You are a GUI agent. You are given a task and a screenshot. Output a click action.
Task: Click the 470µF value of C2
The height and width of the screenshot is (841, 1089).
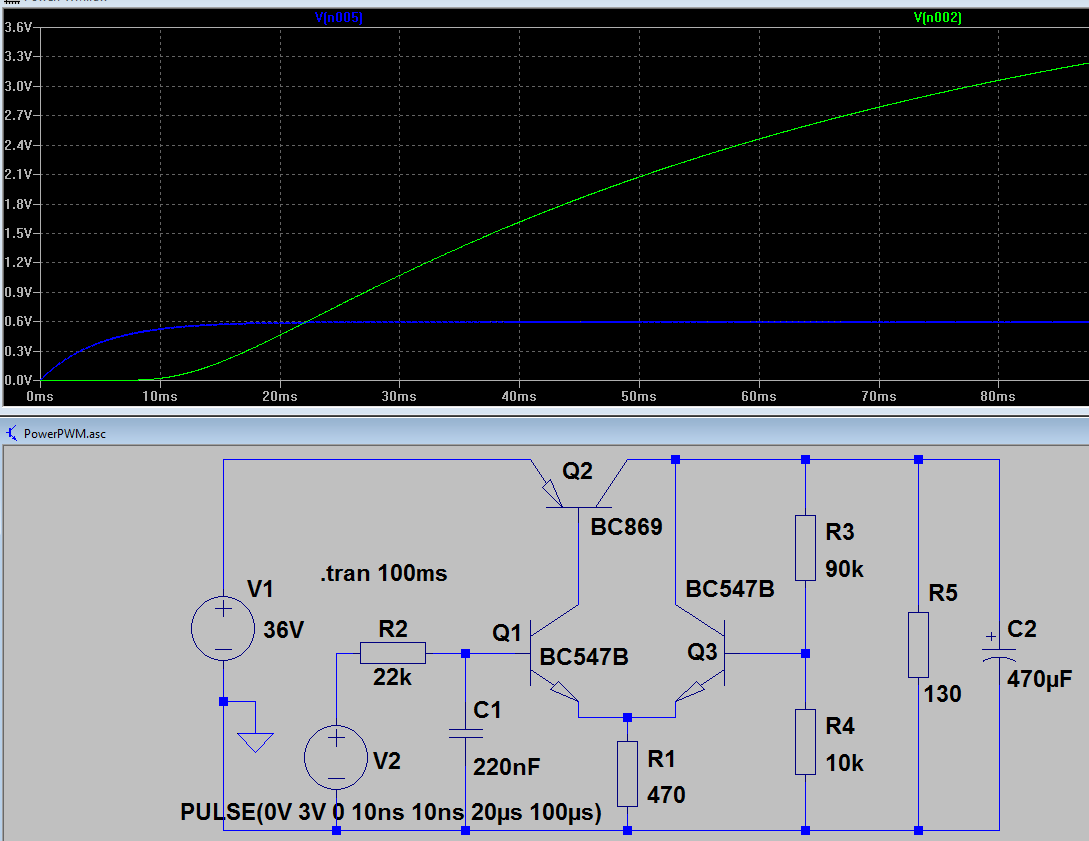1039,678
